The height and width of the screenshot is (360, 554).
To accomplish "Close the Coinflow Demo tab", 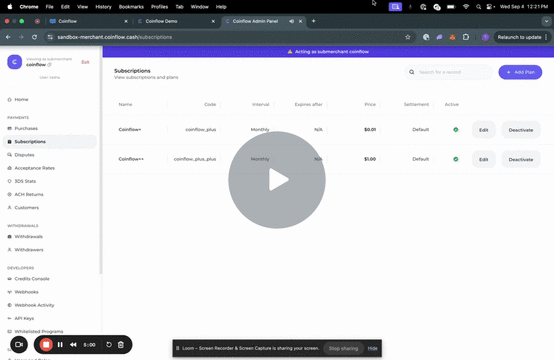I will click(213, 21).
